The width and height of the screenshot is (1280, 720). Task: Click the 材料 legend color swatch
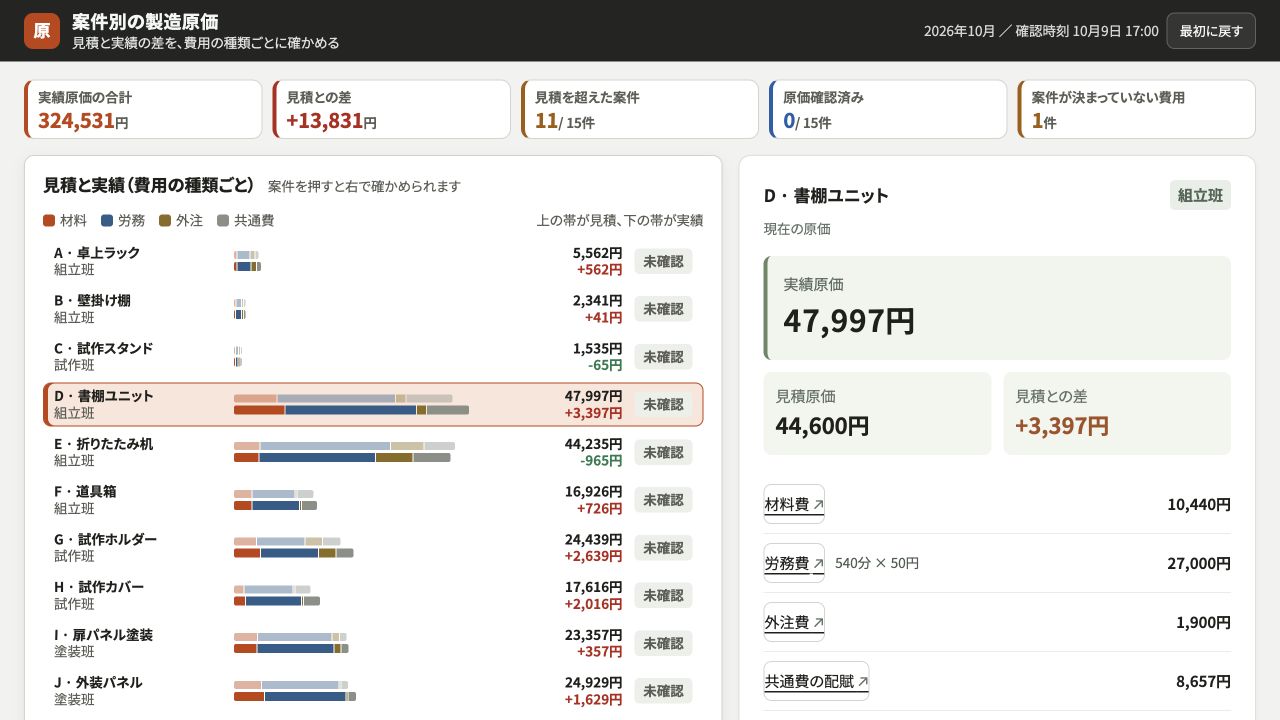[x=49, y=220]
